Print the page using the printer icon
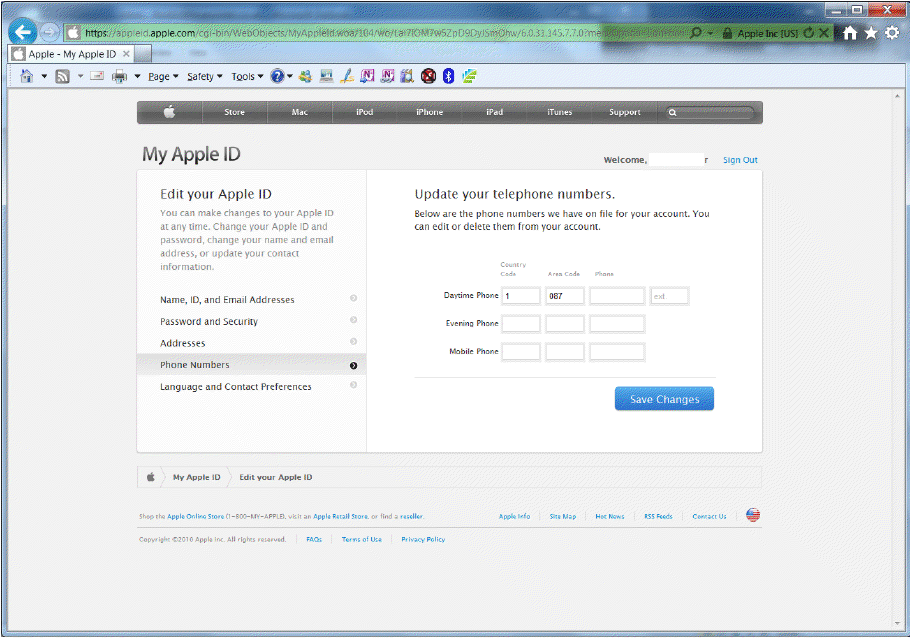Viewport: 910px width, 638px height. click(x=120, y=76)
